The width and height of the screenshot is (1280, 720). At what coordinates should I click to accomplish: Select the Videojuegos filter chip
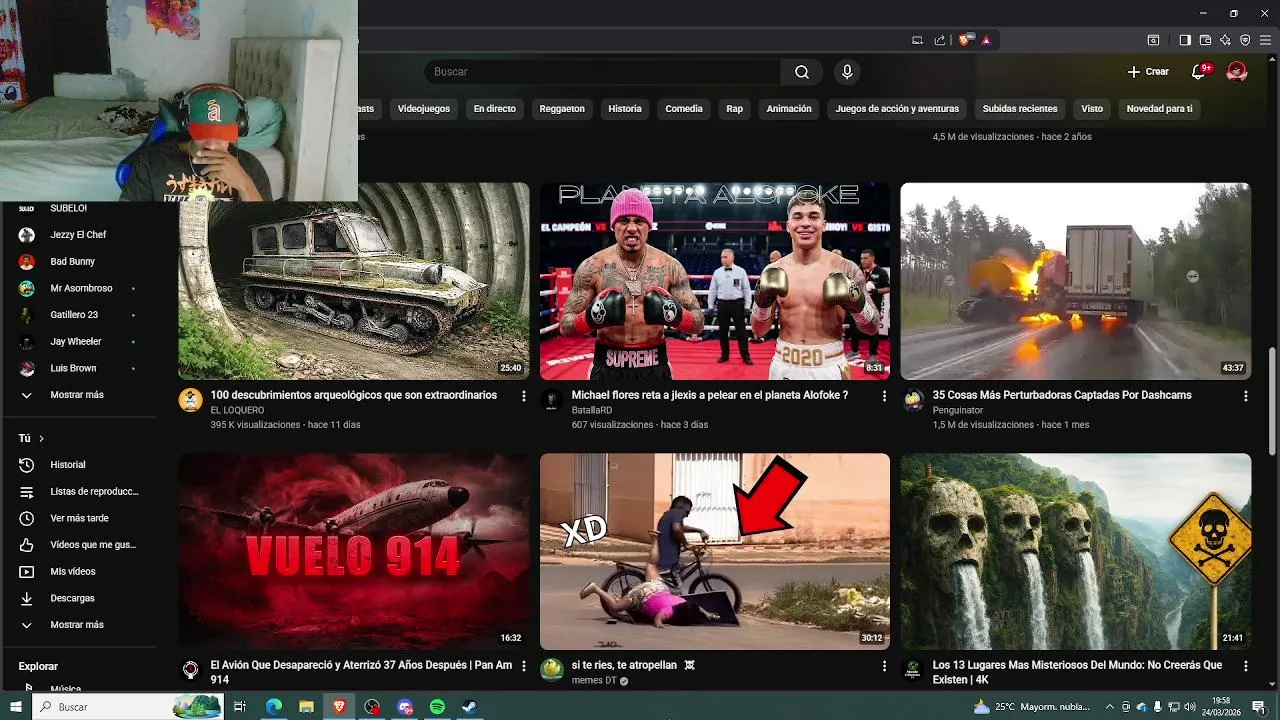424,108
